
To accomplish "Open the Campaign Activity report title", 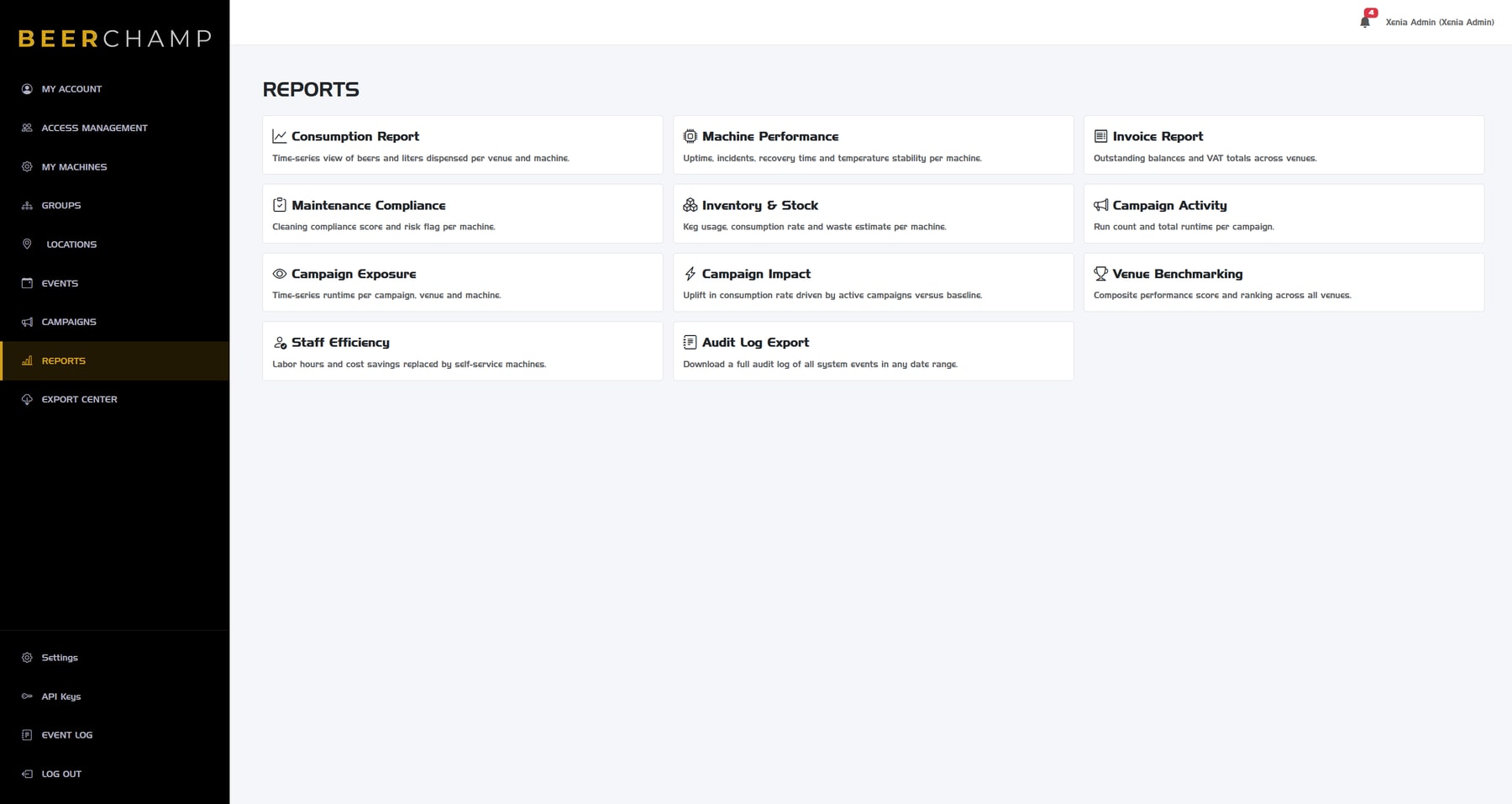I will click(x=1169, y=205).
